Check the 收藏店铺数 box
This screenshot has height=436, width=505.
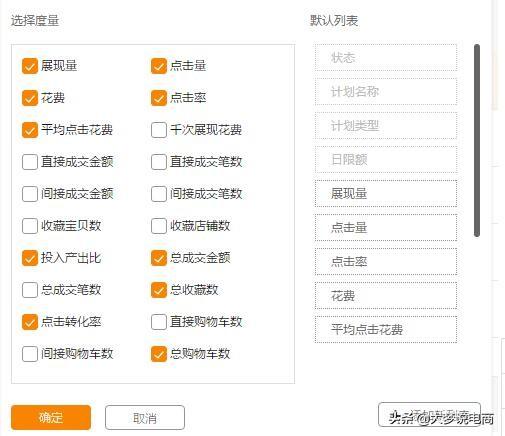[x=159, y=226]
